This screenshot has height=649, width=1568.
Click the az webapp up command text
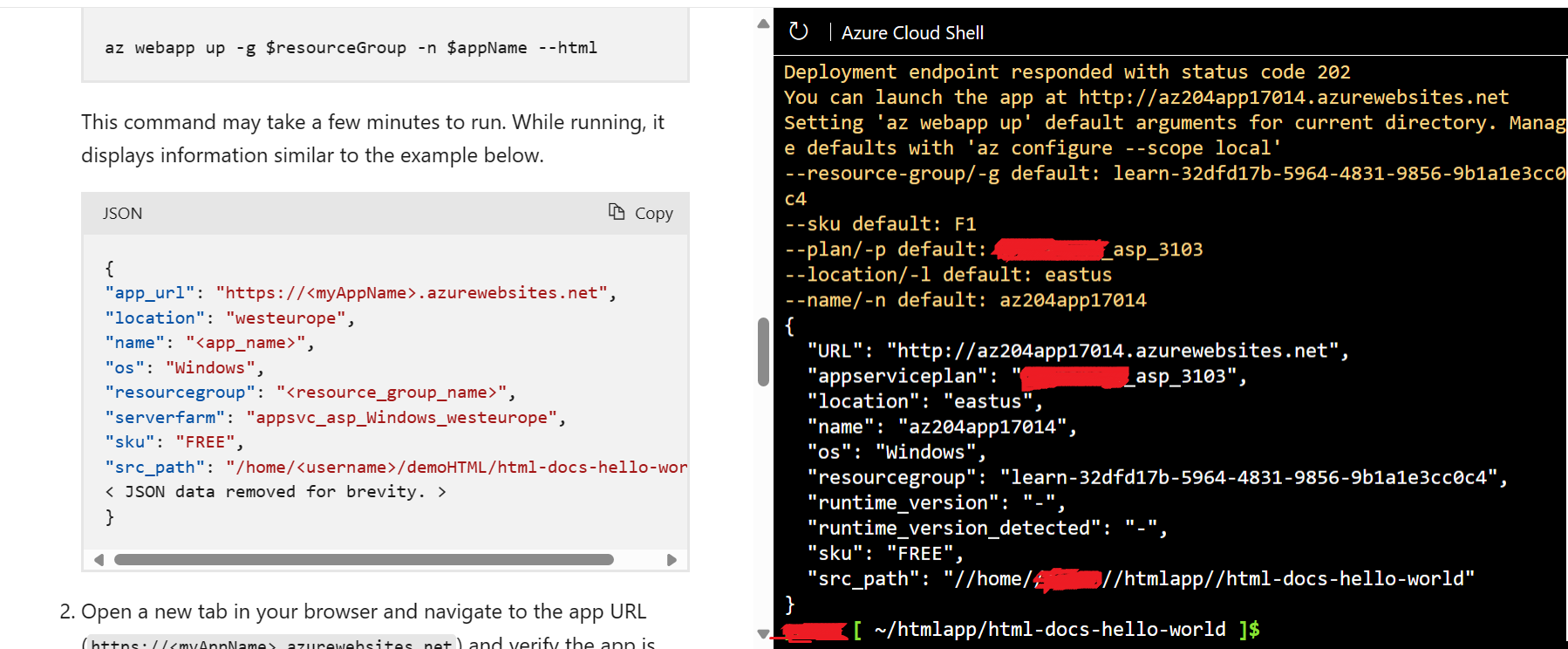coord(351,48)
